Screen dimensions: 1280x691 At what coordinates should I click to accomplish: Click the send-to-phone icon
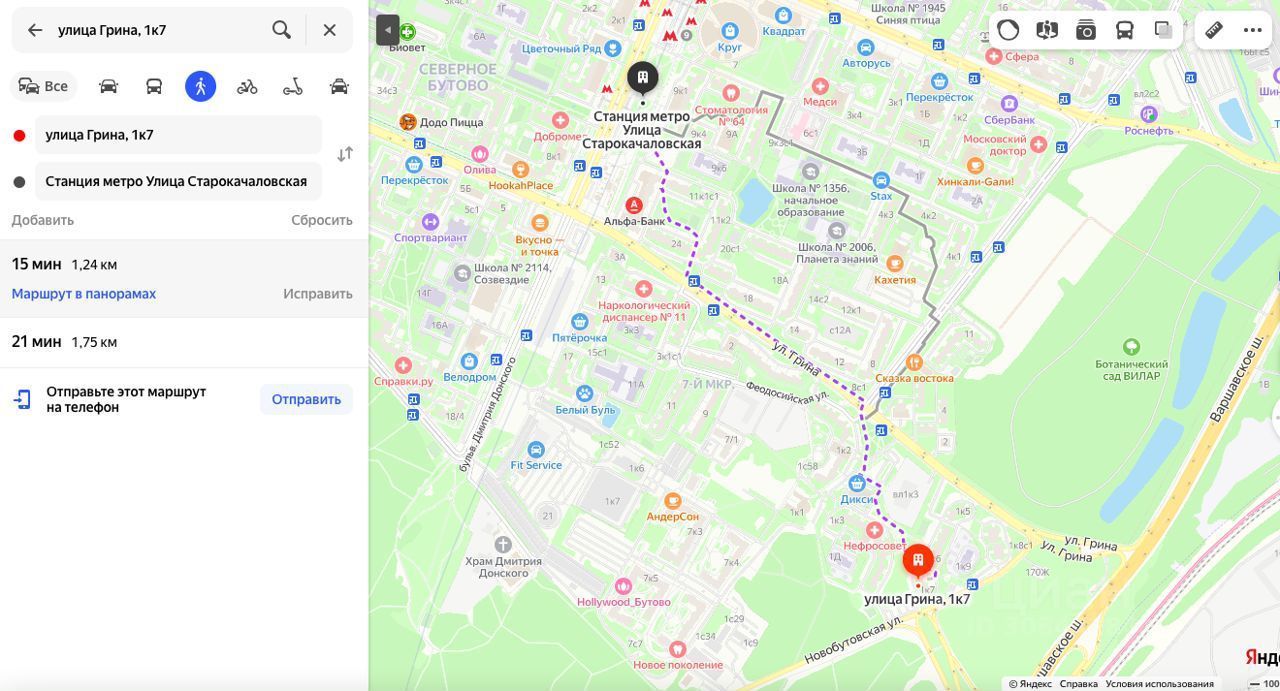point(22,399)
